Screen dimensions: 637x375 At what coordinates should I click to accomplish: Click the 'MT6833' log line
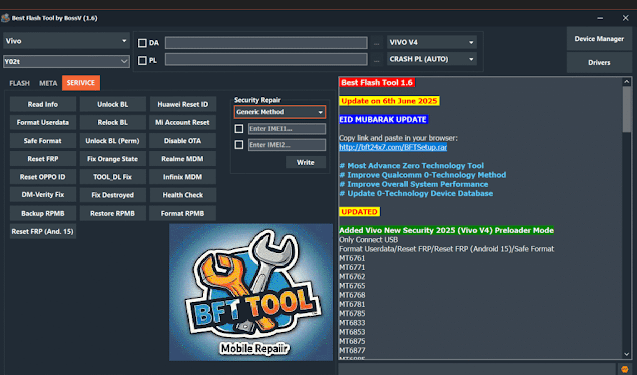click(x=352, y=323)
